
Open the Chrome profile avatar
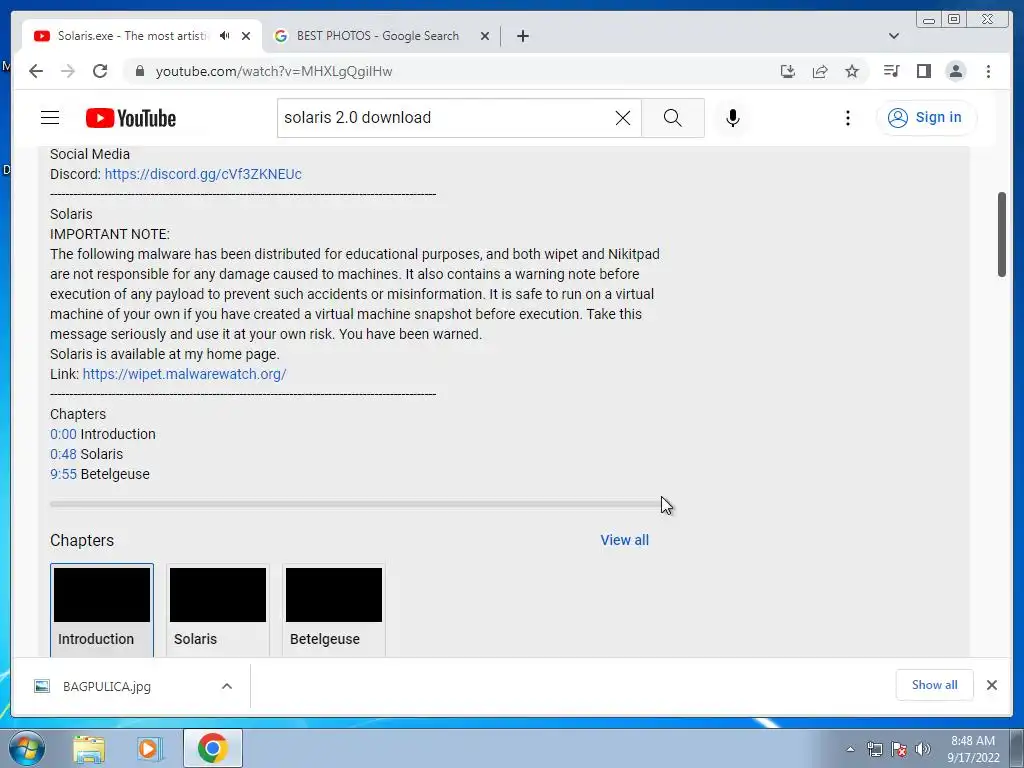pyautogui.click(x=955, y=71)
